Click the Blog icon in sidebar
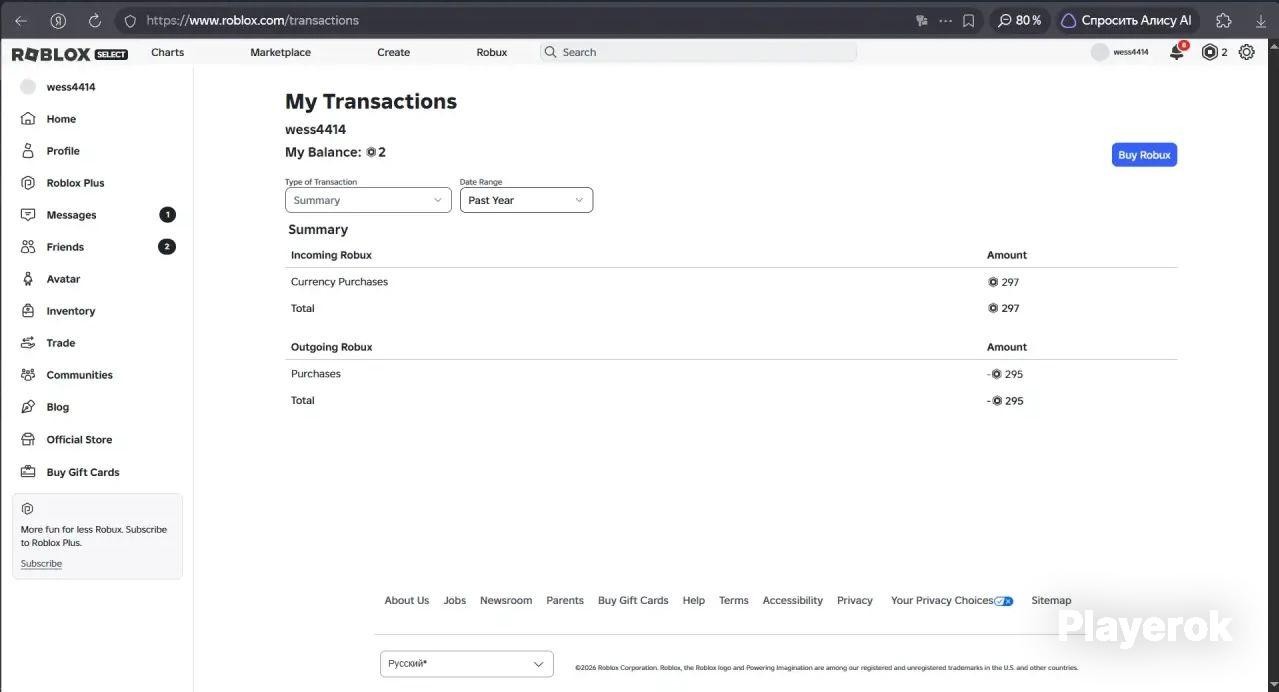This screenshot has height=692, width=1279. [28, 407]
